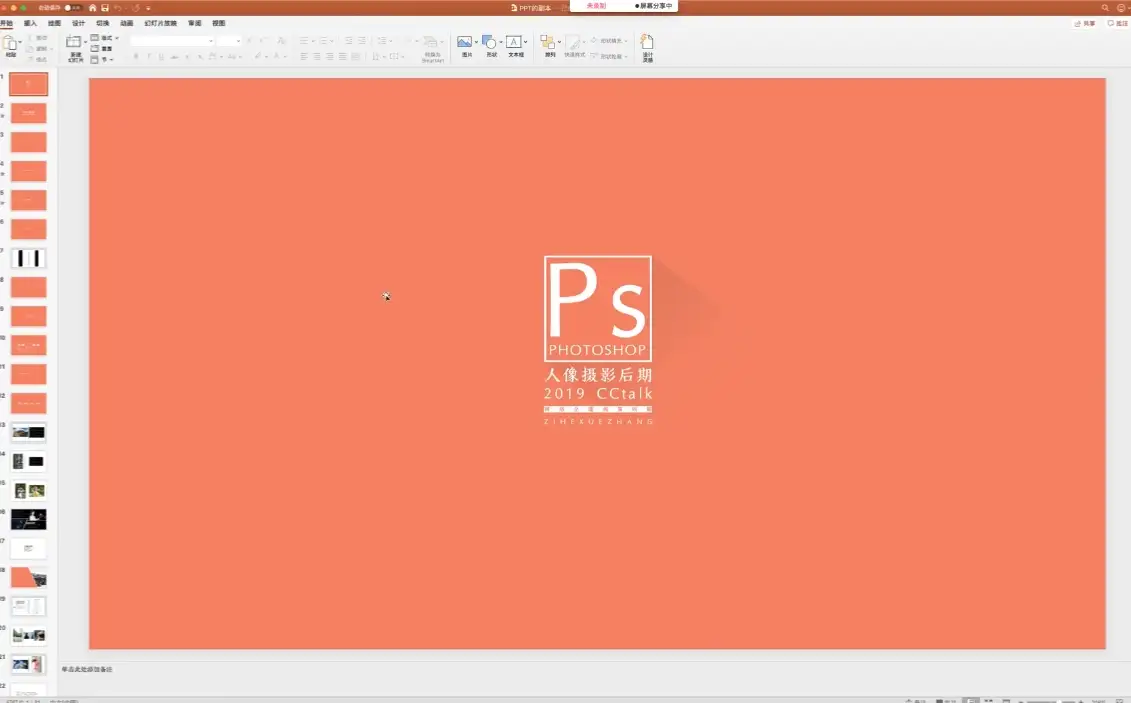Click the search magnifier icon

(x=1105, y=7)
